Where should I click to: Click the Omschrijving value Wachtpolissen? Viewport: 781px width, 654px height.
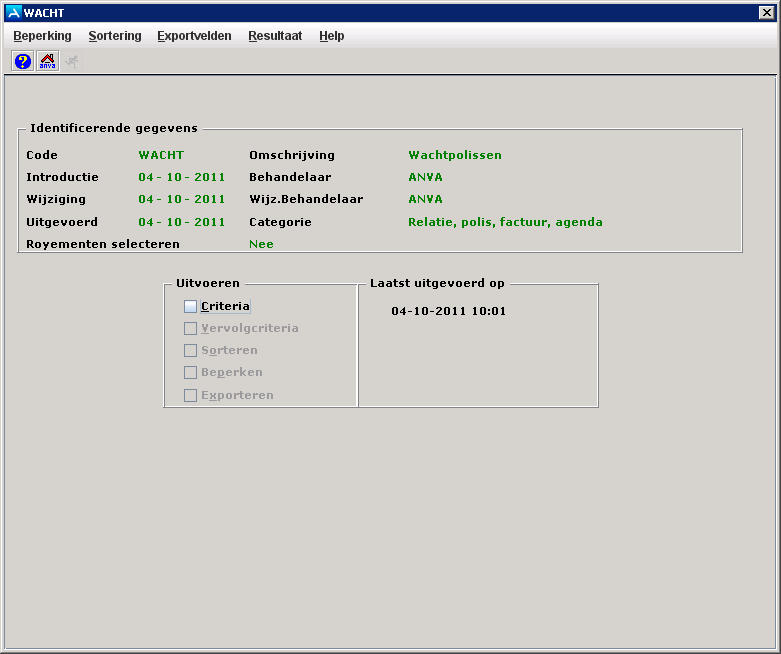(455, 155)
